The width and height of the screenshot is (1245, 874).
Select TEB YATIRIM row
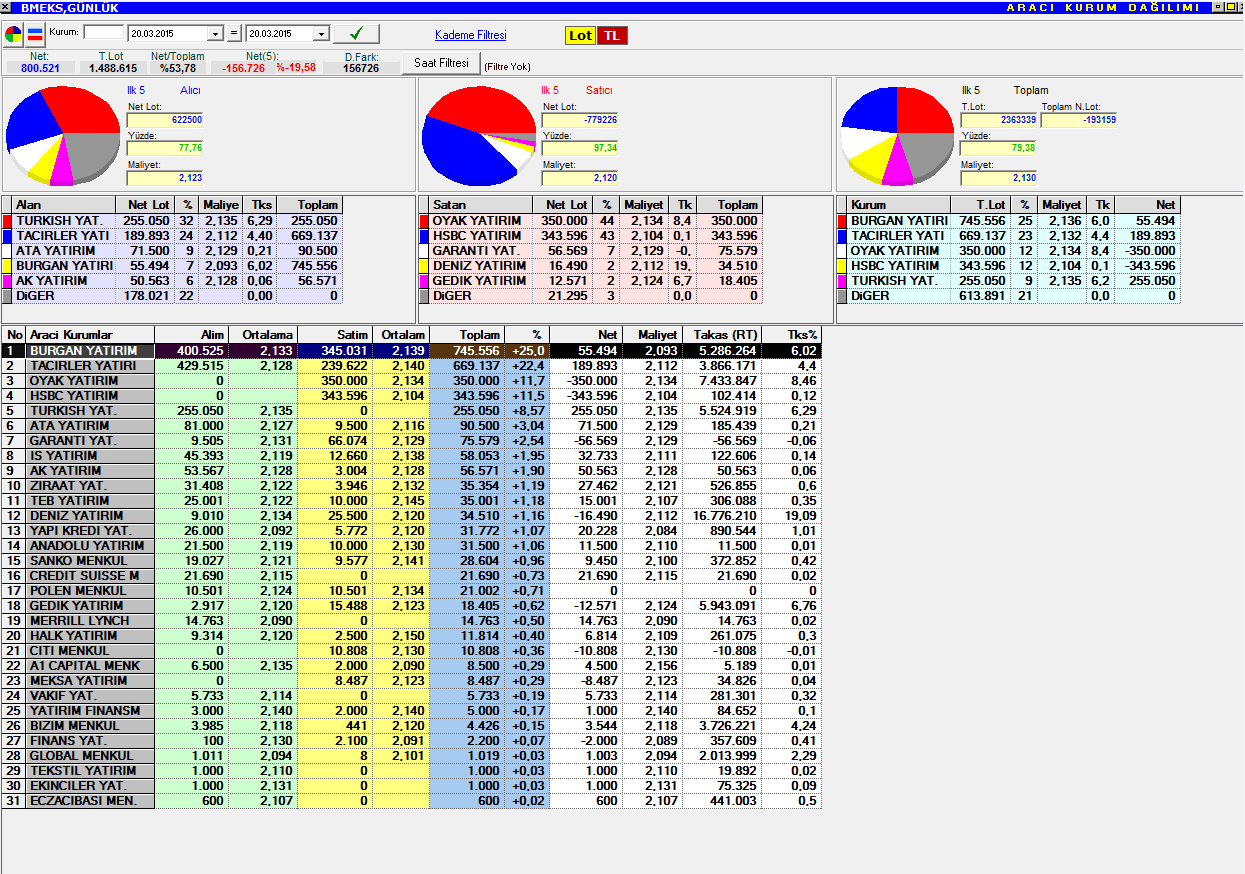(x=412, y=501)
